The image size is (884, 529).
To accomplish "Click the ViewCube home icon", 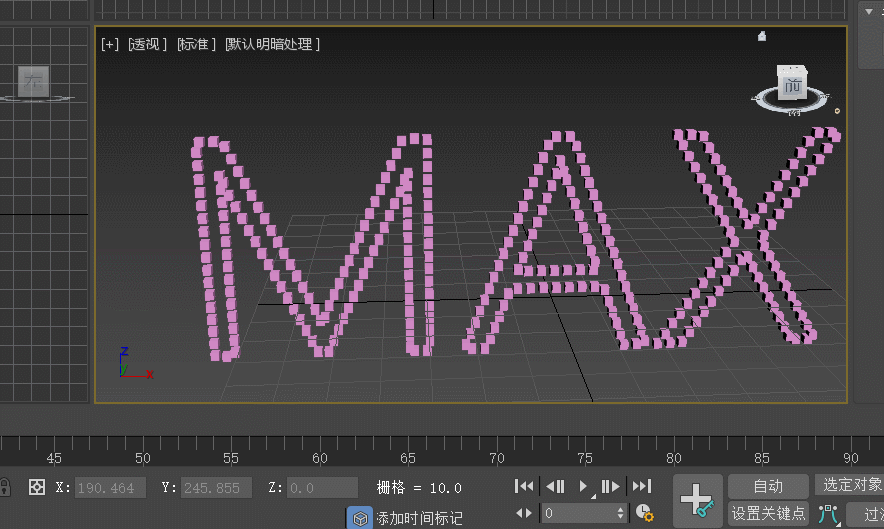I will (762, 36).
